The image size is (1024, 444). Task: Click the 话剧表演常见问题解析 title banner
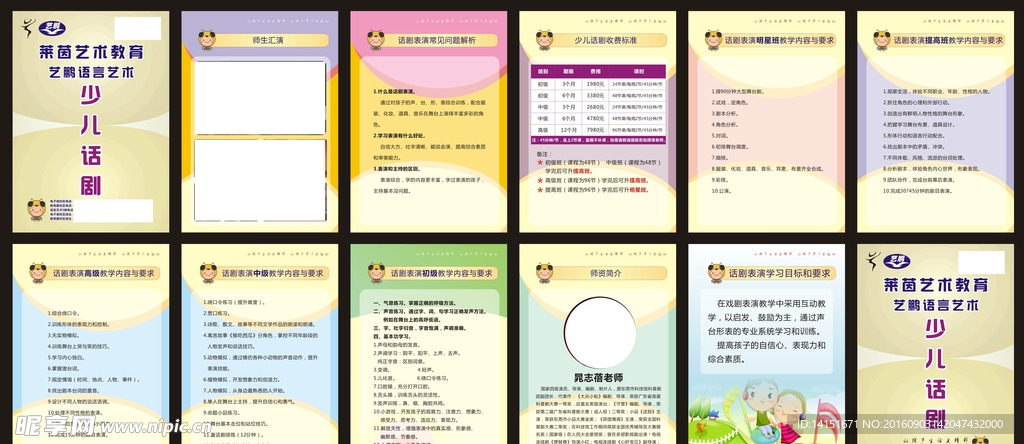coord(437,40)
